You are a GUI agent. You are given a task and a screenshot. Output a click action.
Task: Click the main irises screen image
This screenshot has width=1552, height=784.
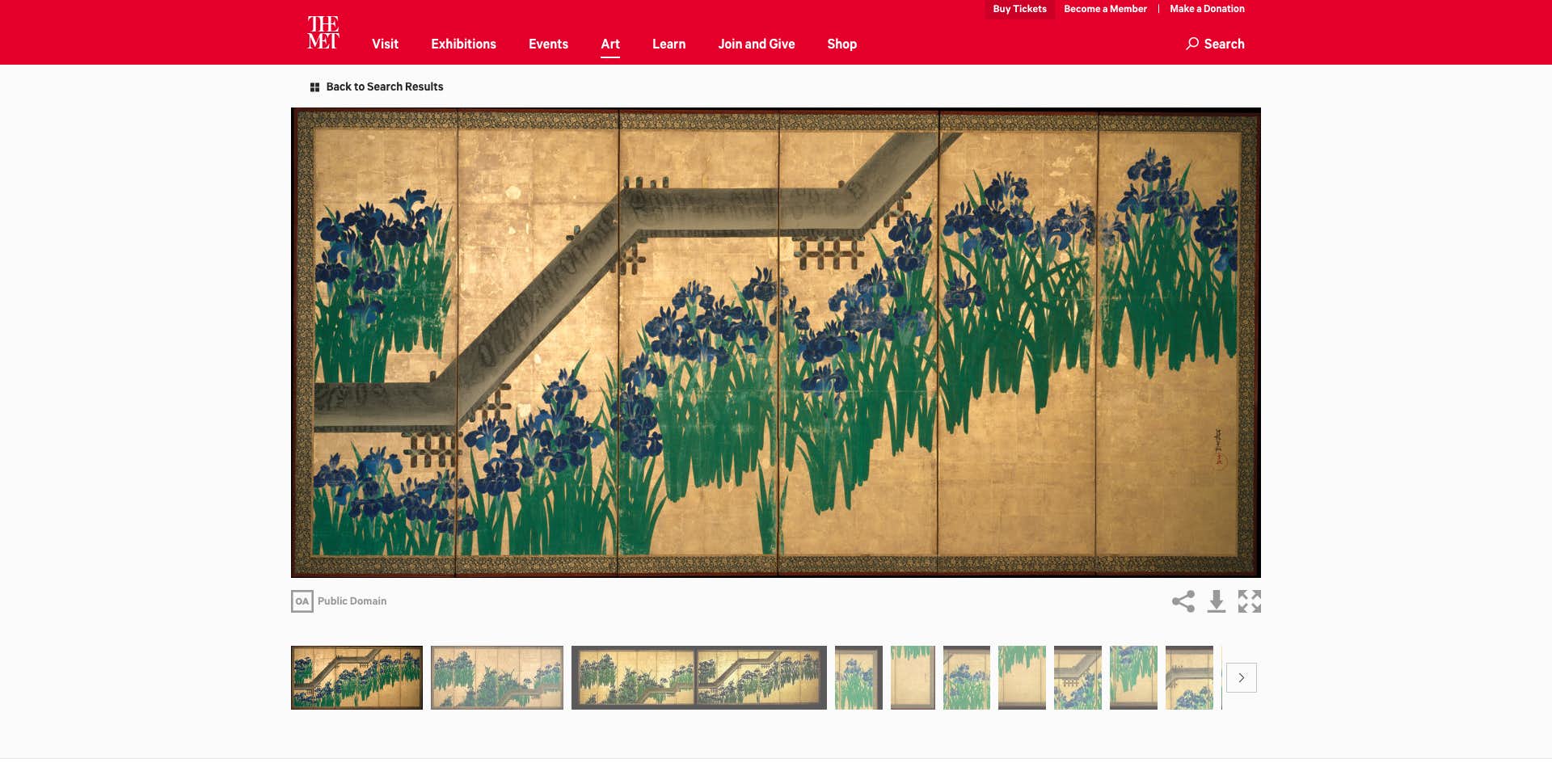(776, 343)
